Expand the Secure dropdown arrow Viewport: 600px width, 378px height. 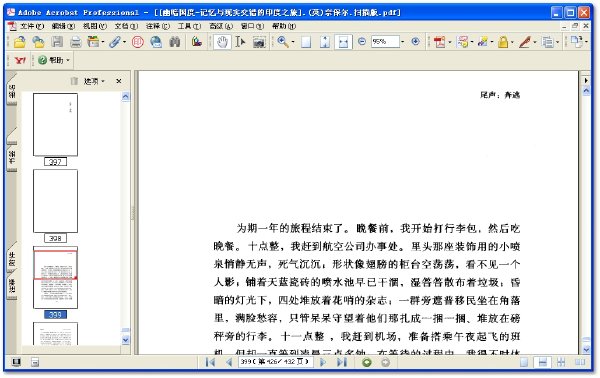pyautogui.click(x=512, y=42)
